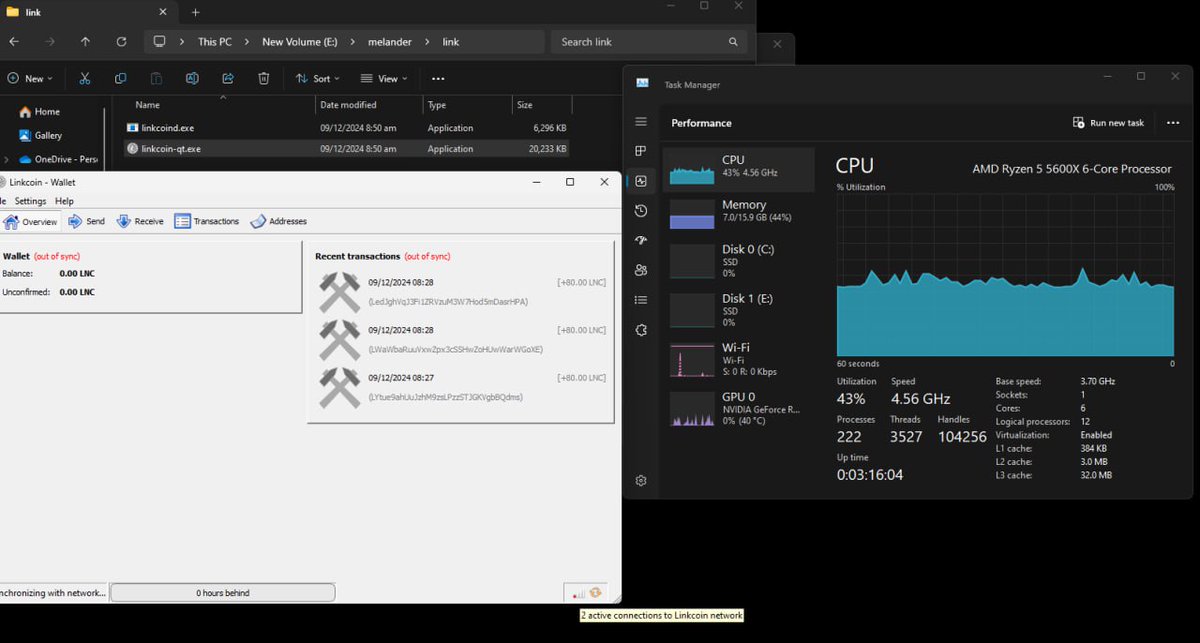Open App history page in Task Manager

641,211
